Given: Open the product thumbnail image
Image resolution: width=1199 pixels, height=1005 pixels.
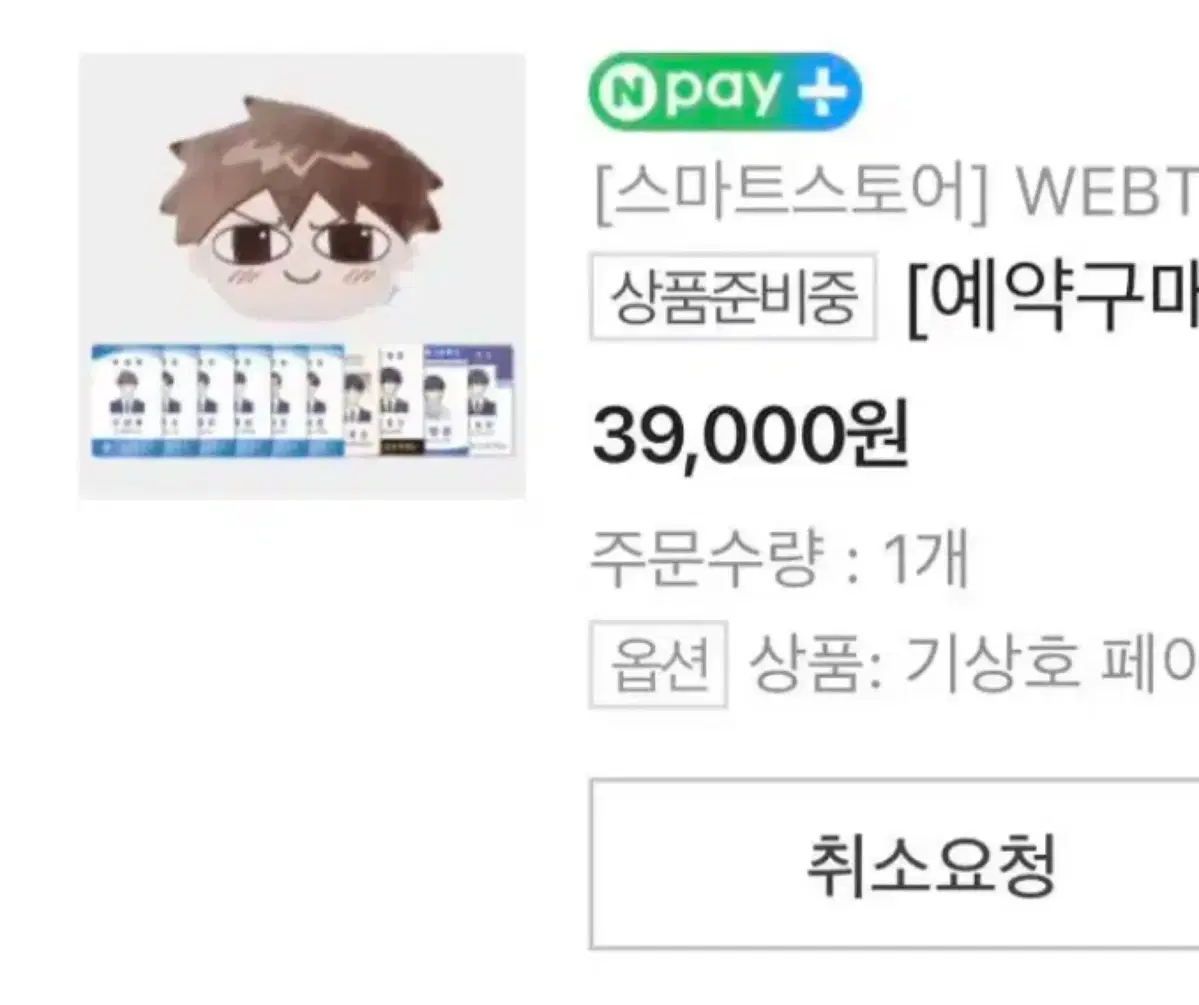Looking at the screenshot, I should [x=302, y=277].
